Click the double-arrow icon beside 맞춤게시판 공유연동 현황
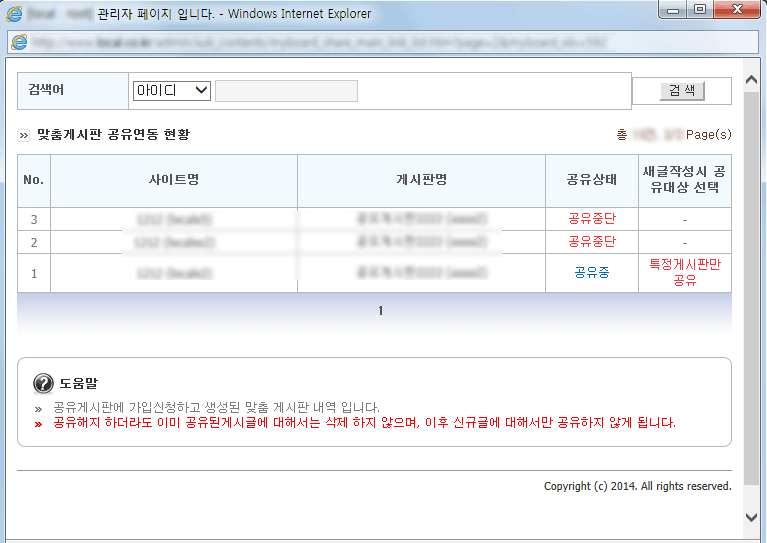767x543 pixels. [23, 135]
